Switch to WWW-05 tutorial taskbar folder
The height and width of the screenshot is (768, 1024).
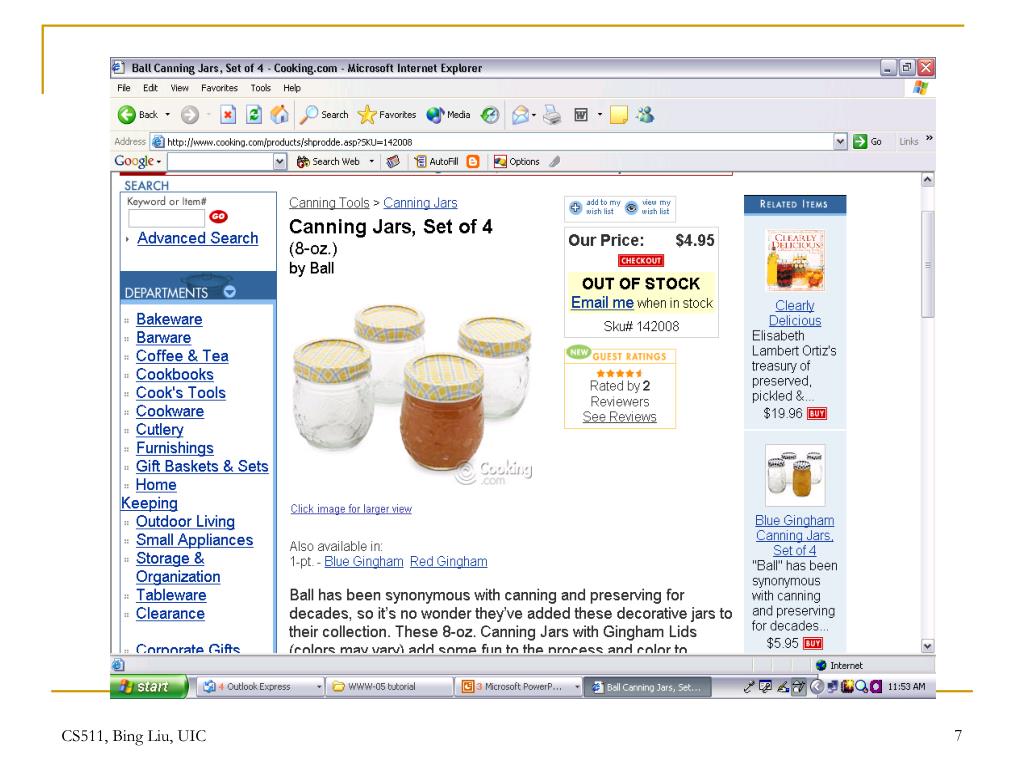pyautogui.click(x=389, y=686)
